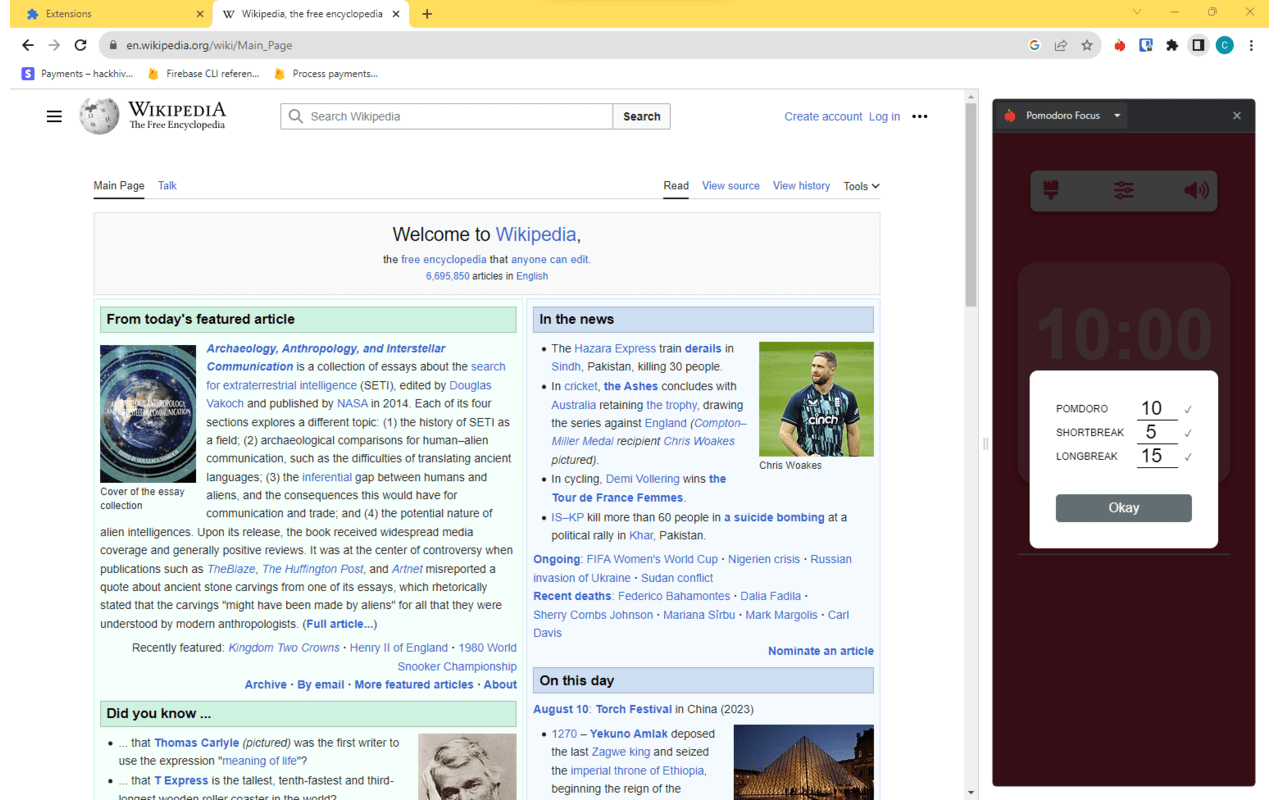Confirm Pomodoro duration checkmark
Viewport: 1280px width, 800px height.
point(1188,409)
